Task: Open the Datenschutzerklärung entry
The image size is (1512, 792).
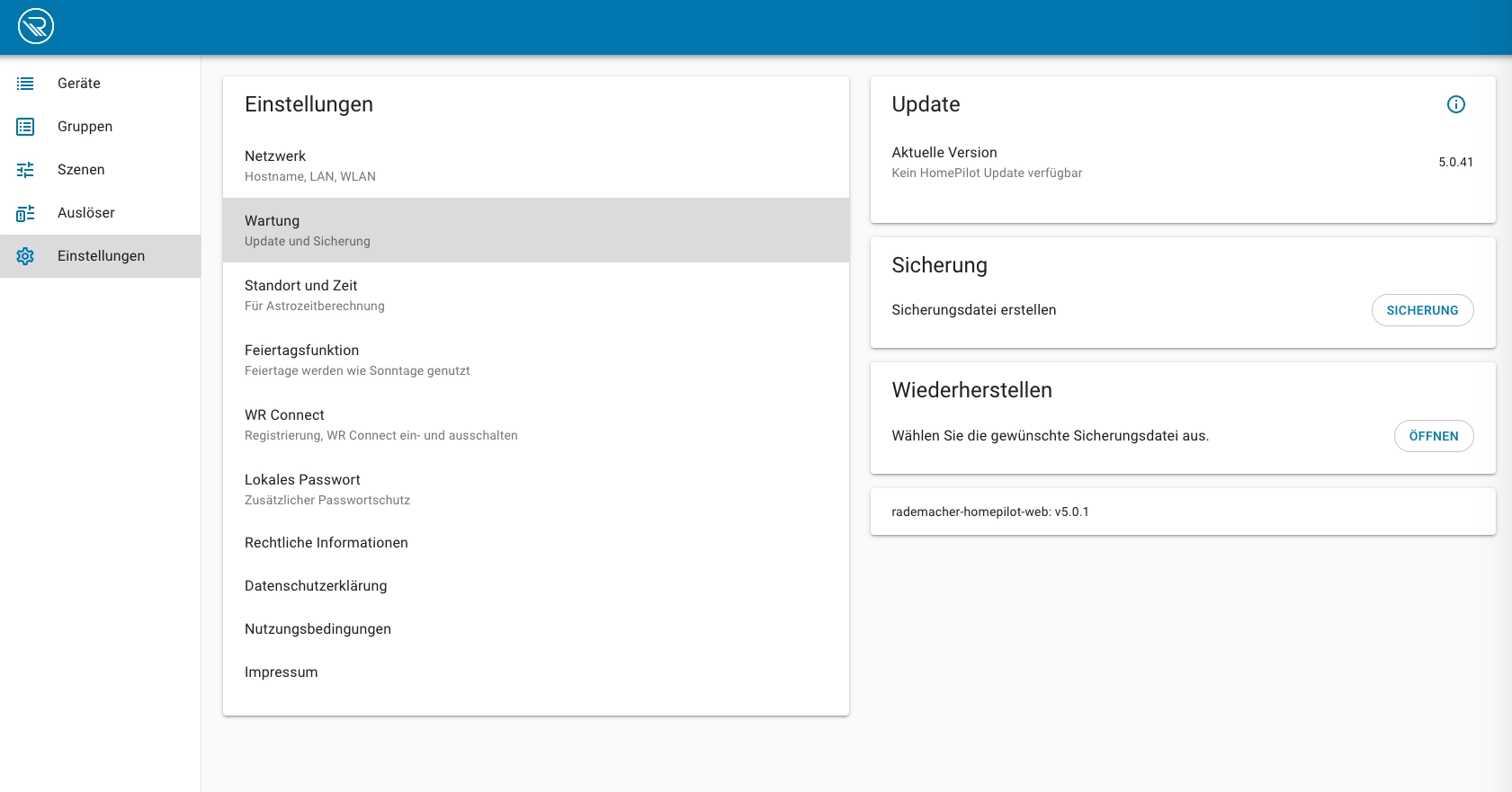Action: [535, 586]
